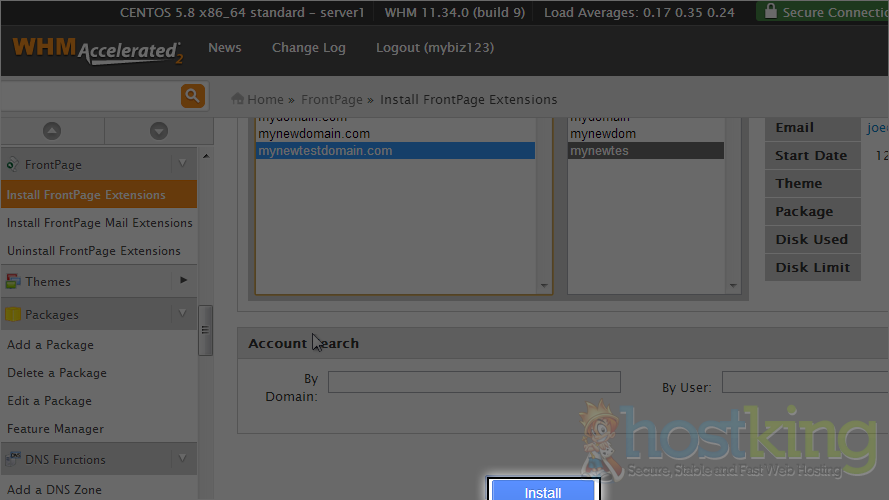Click the Packages folder icon
The image size is (889, 500).
[x=13, y=315]
